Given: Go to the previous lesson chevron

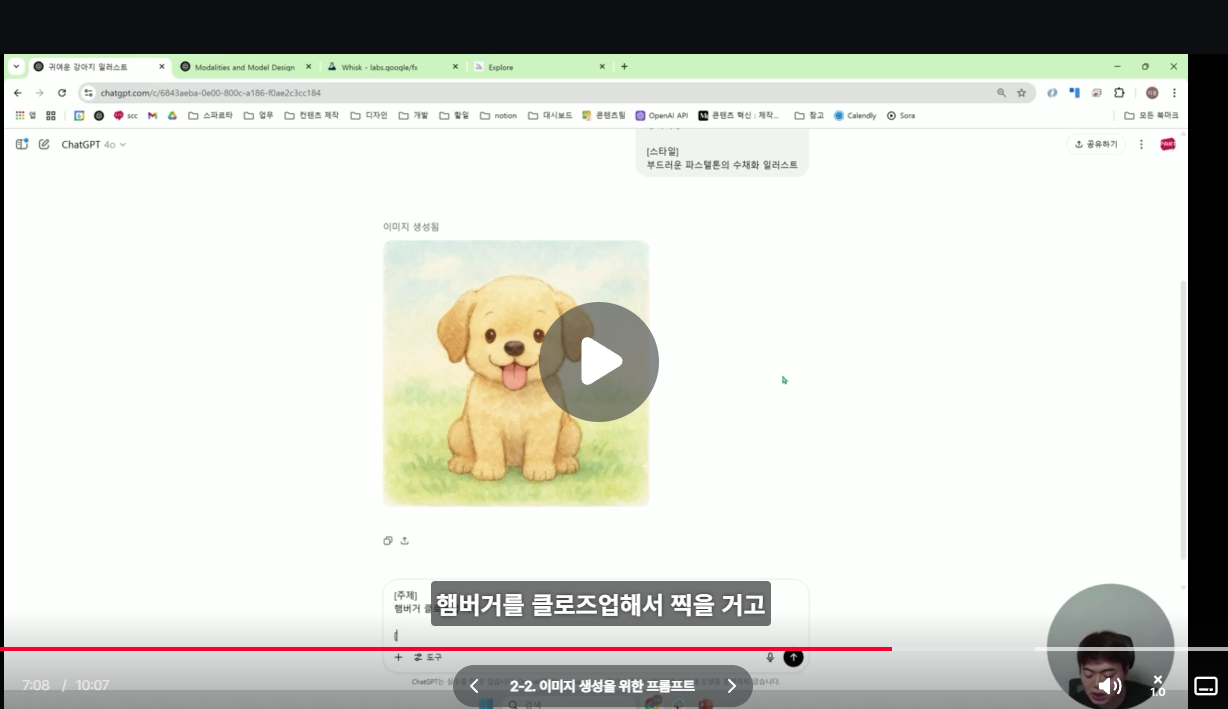Looking at the screenshot, I should pyautogui.click(x=474, y=686).
